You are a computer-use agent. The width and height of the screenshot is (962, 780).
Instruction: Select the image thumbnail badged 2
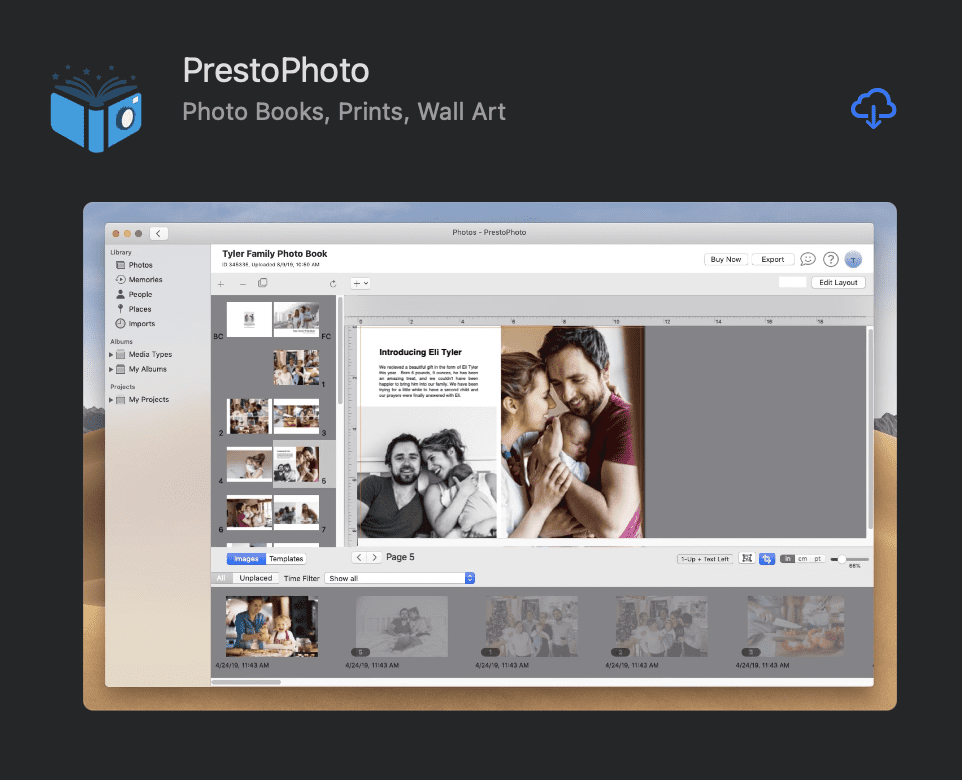(x=661, y=626)
